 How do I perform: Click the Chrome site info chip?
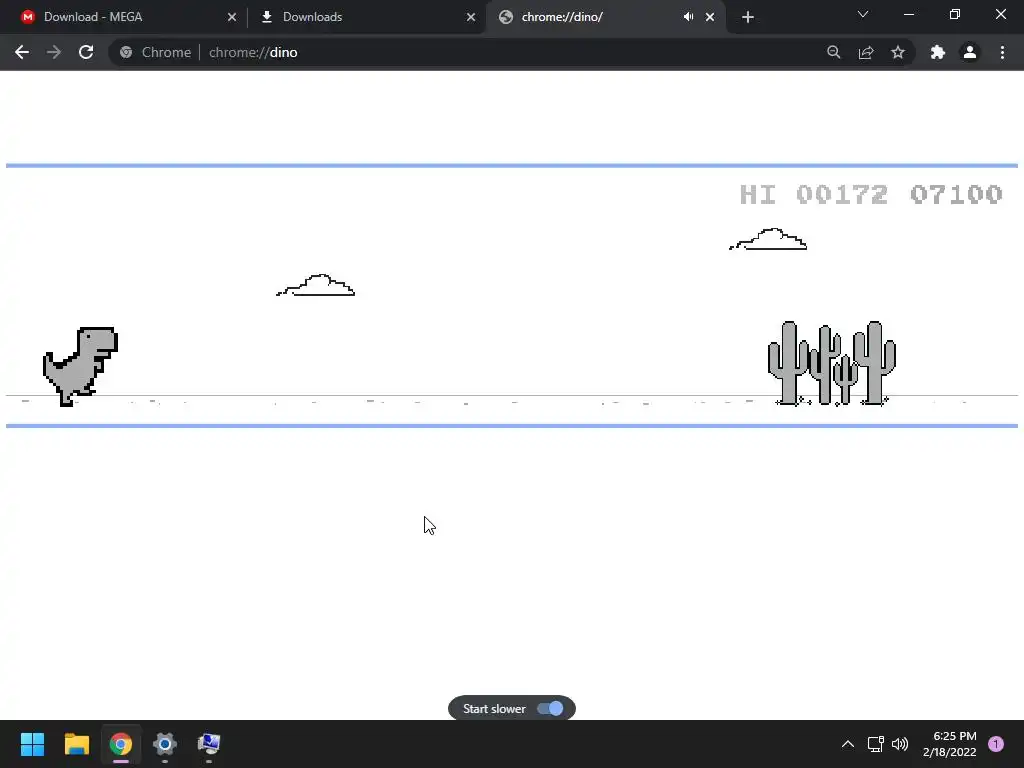pos(155,52)
